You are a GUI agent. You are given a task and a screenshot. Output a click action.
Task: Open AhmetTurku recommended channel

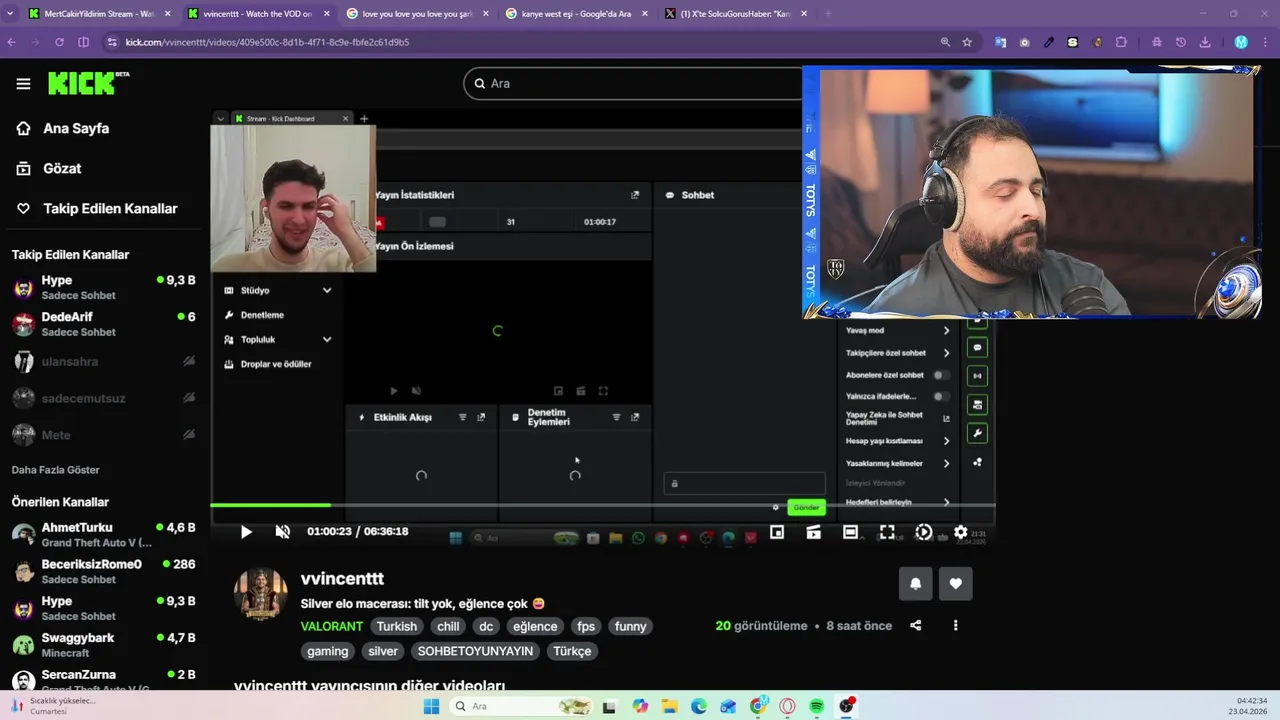click(104, 534)
